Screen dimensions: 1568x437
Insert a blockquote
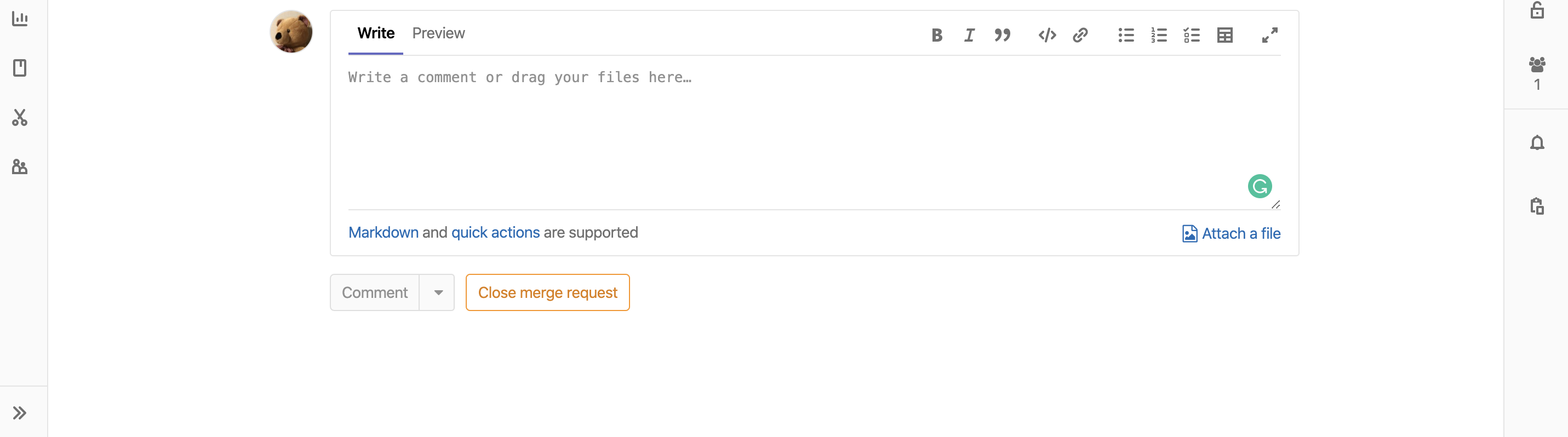1002,35
